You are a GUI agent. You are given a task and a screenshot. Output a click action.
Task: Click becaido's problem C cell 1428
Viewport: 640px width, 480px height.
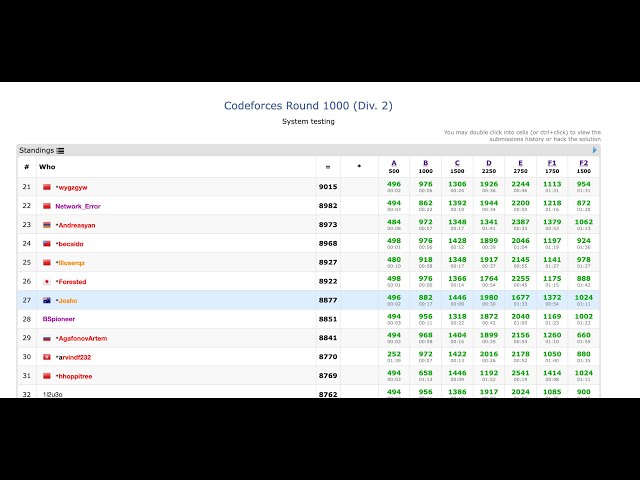click(457, 241)
